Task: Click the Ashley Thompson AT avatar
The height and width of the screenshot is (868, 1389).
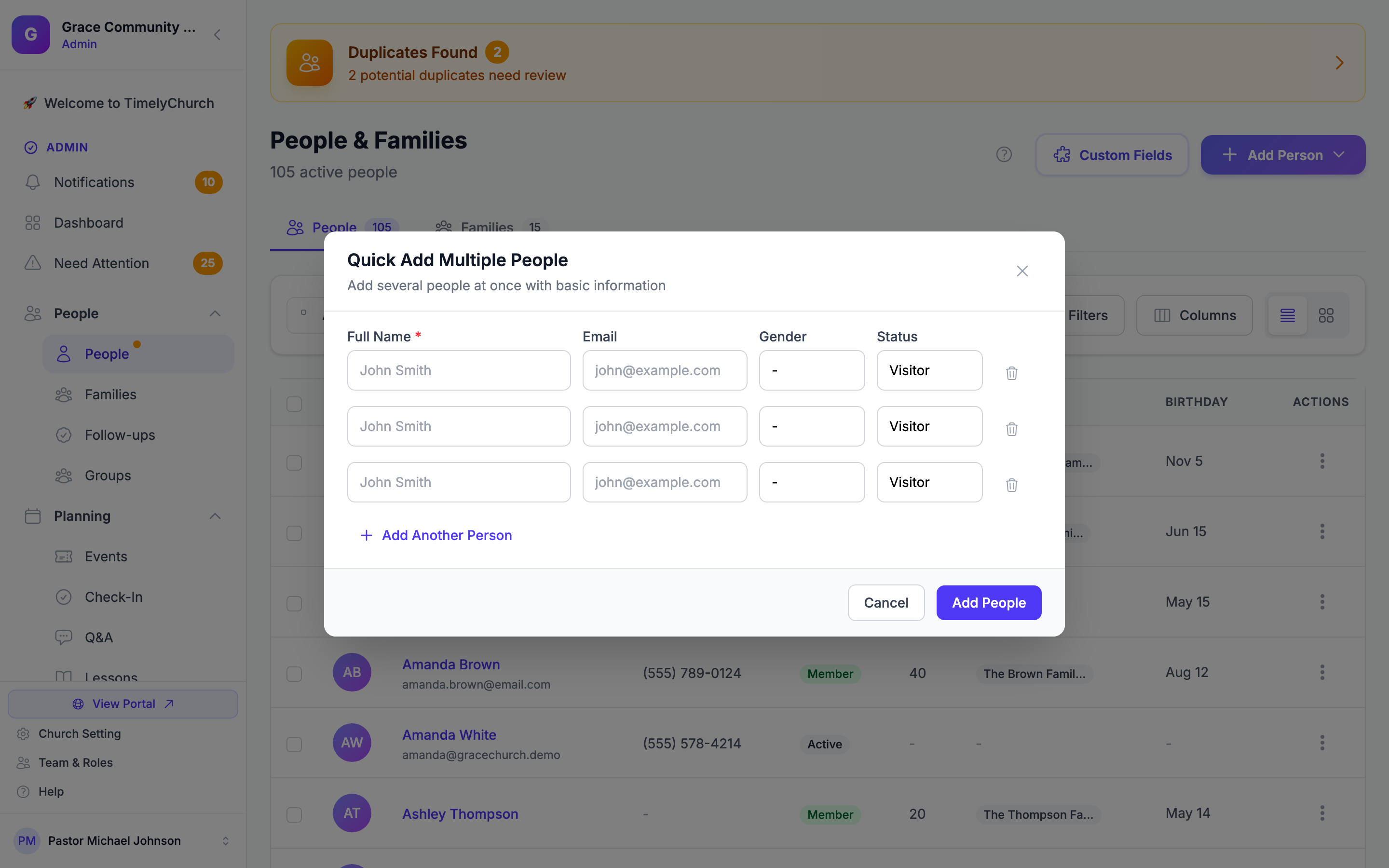Action: 352,813
